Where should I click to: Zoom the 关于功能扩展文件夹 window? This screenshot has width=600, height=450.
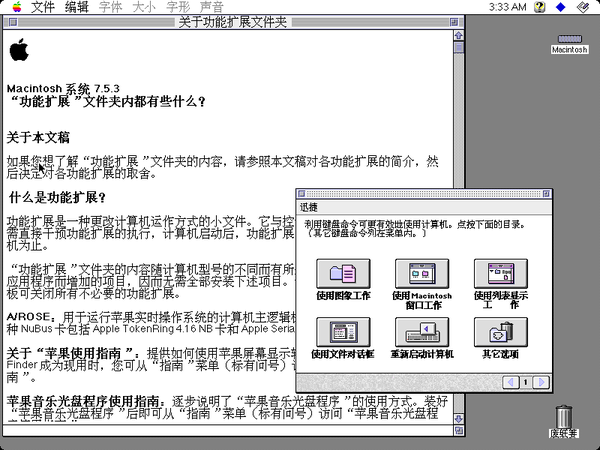pyautogui.click(x=454, y=22)
